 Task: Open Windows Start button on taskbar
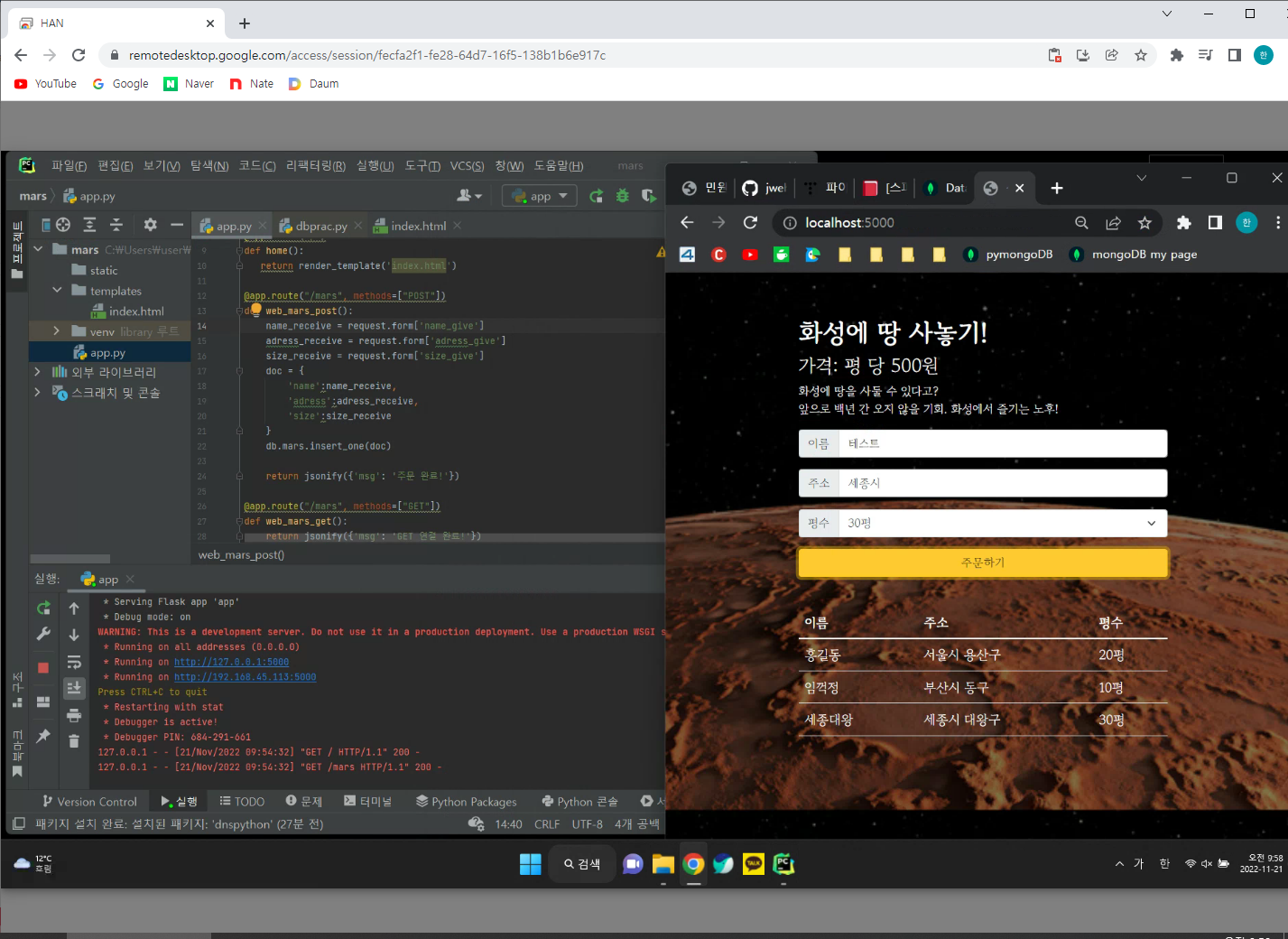[531, 864]
